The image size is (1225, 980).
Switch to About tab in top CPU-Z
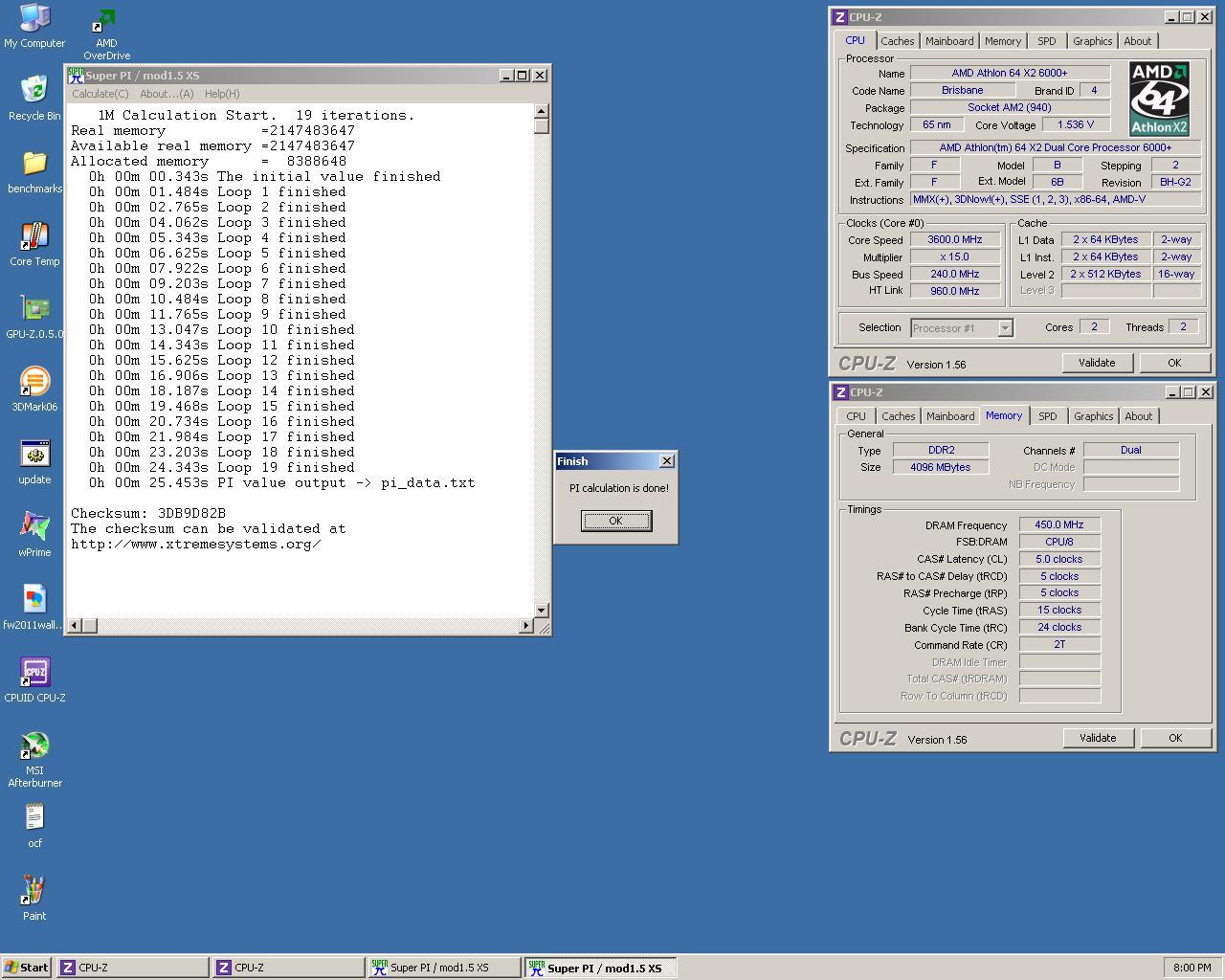(1138, 41)
